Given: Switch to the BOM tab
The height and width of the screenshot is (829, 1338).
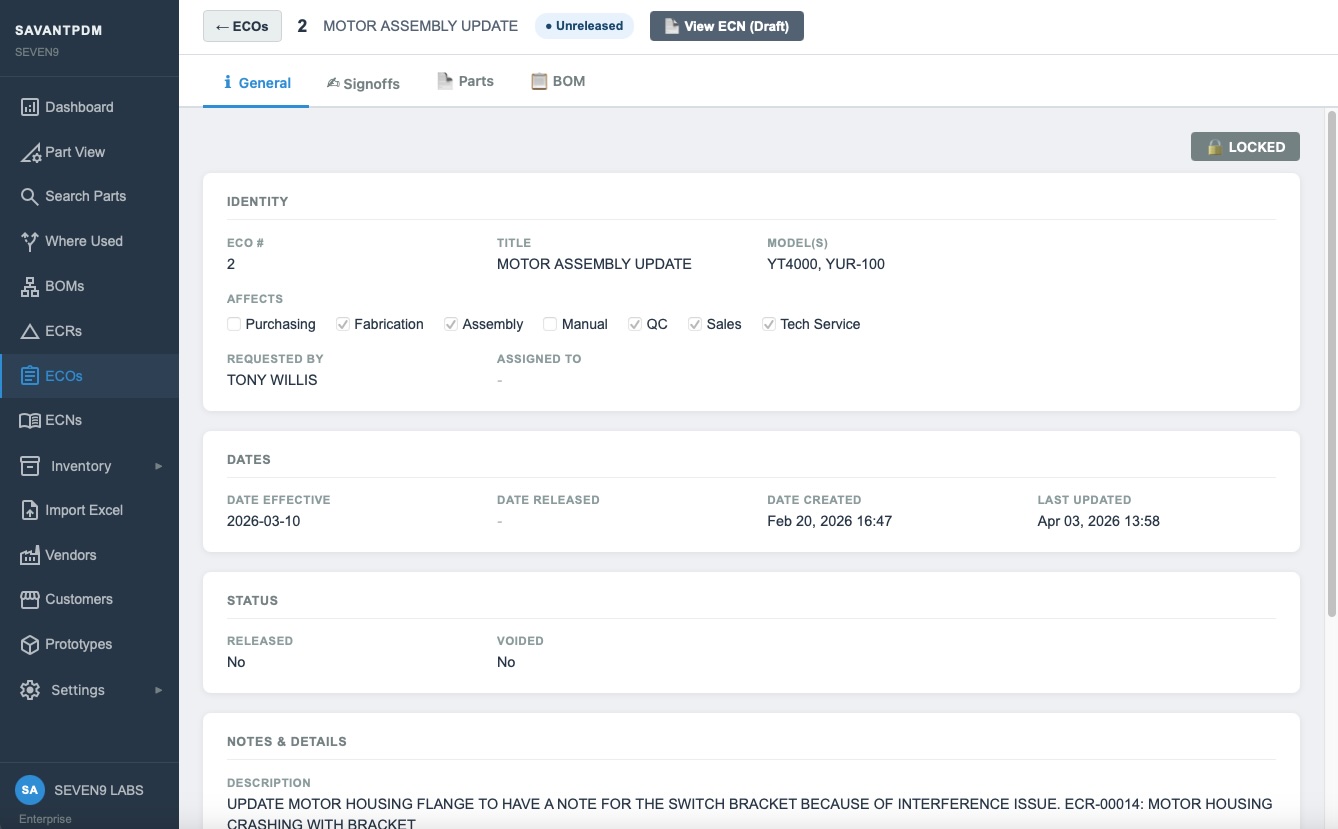Looking at the screenshot, I should pyautogui.click(x=557, y=81).
